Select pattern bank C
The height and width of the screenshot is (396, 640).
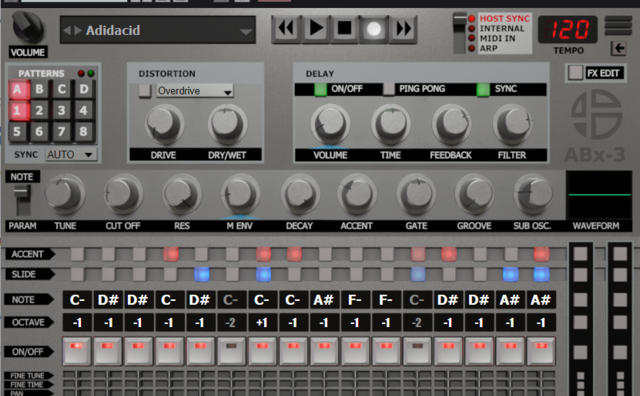coord(62,89)
